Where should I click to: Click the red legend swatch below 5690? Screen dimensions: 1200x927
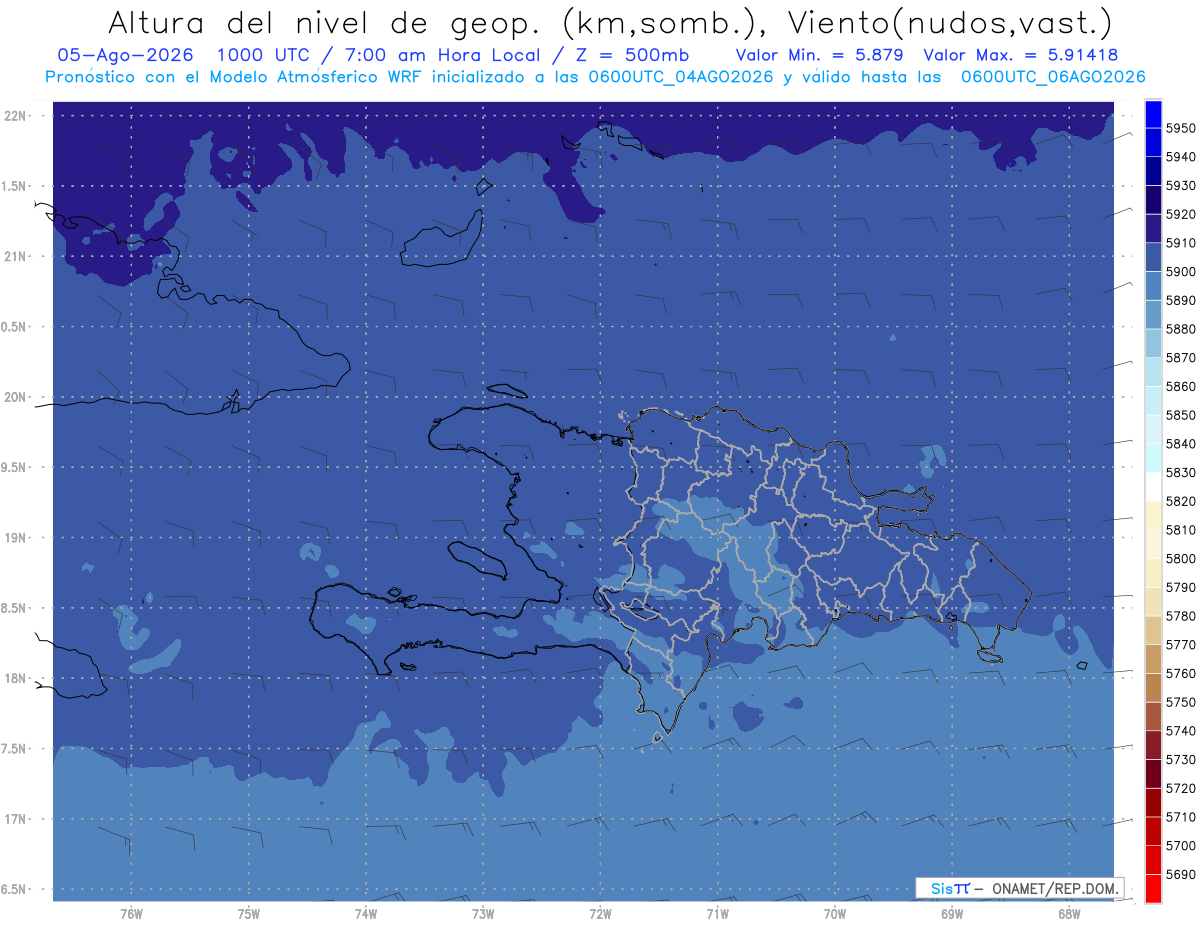point(1152,888)
